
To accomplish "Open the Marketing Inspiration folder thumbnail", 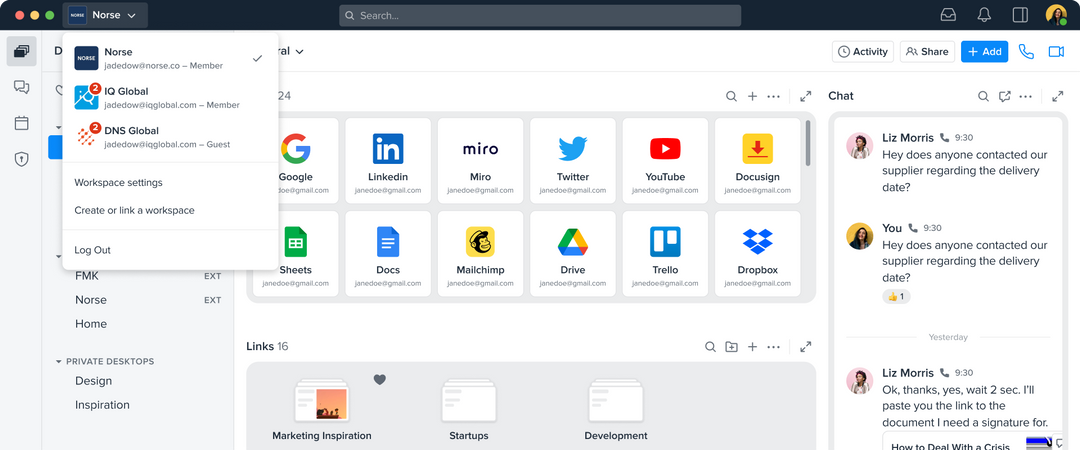I will coord(322,401).
